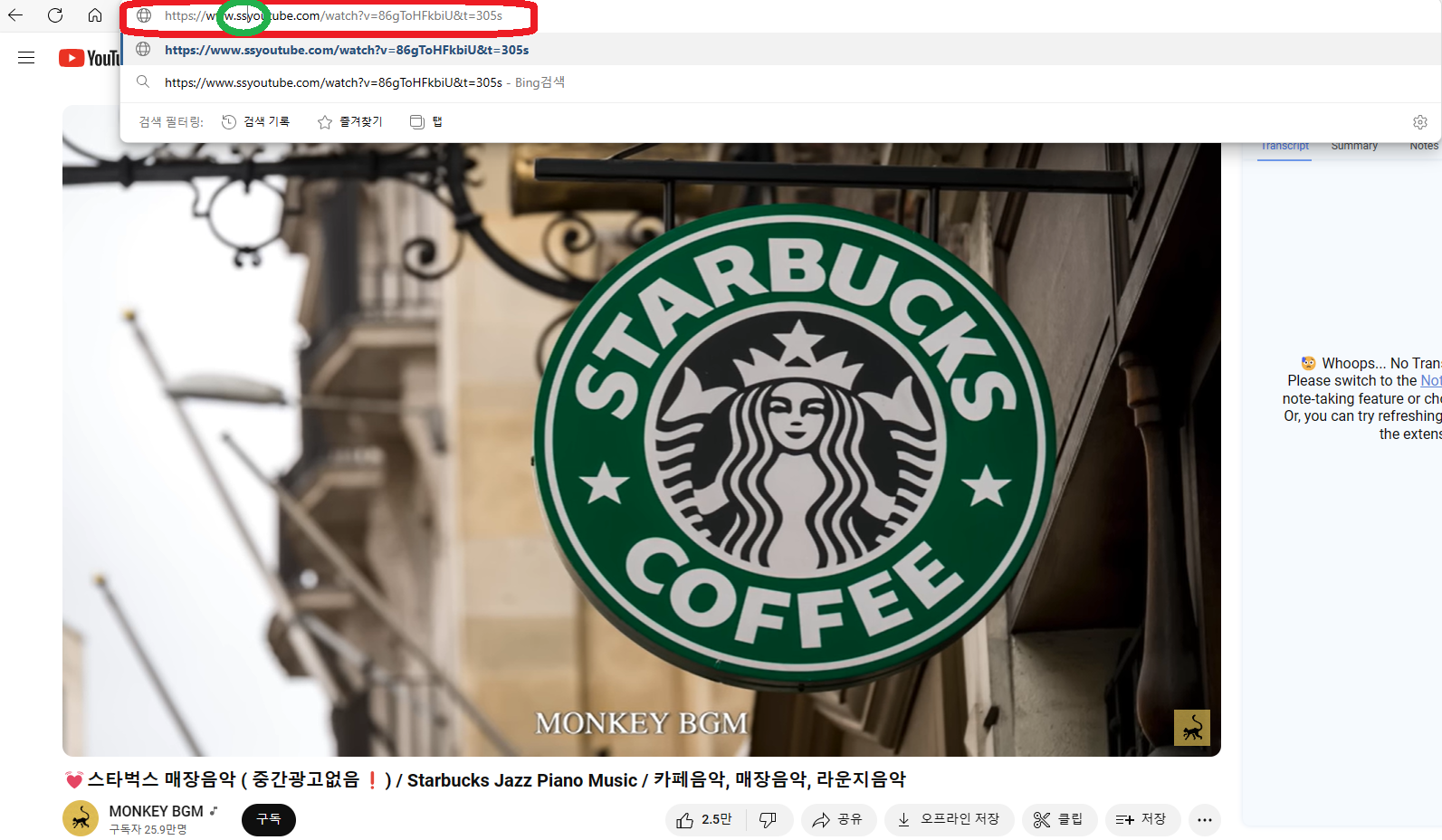
Task: Go to the YouTube home logo
Action: 90,58
